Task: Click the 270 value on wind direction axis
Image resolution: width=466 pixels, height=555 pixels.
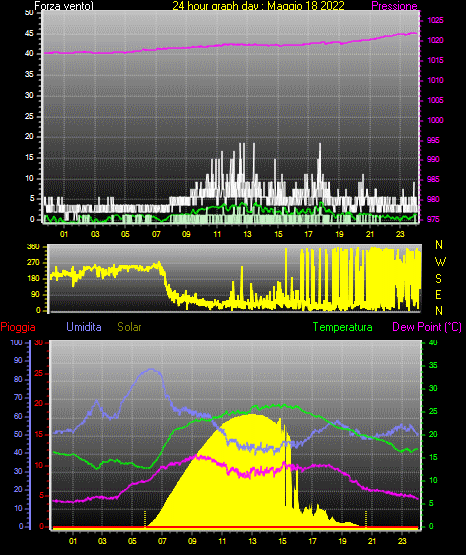Action: [33, 263]
